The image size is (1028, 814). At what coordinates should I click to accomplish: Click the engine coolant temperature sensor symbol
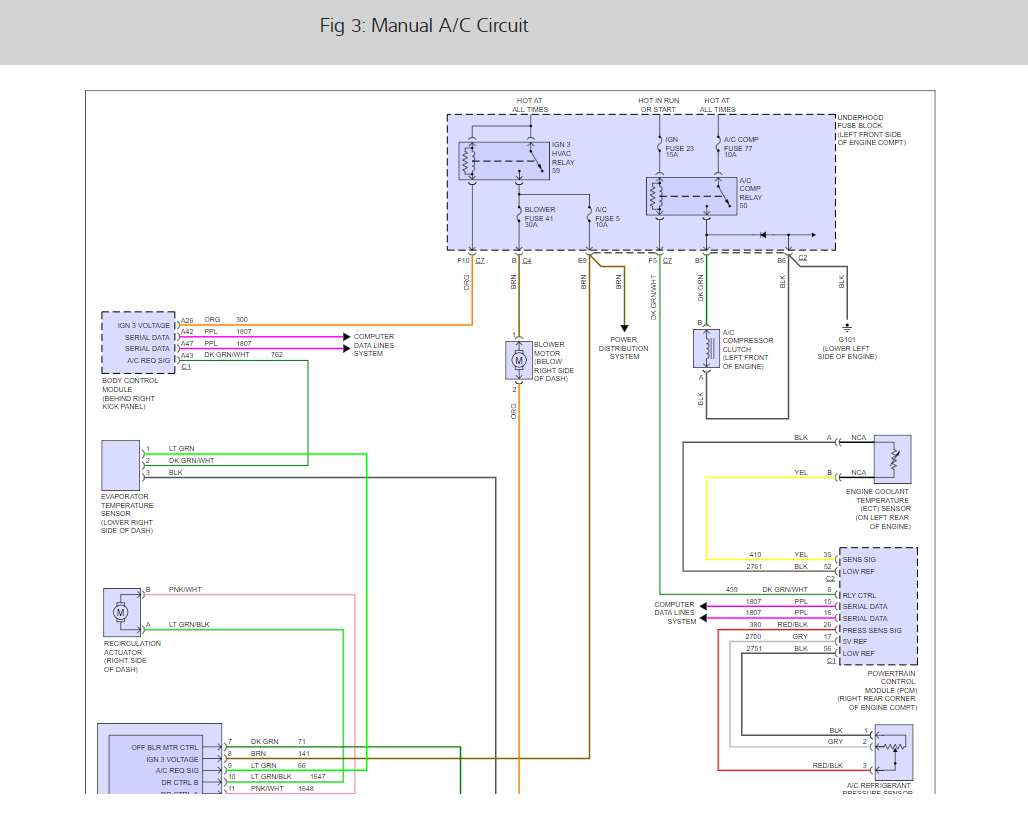(892, 459)
